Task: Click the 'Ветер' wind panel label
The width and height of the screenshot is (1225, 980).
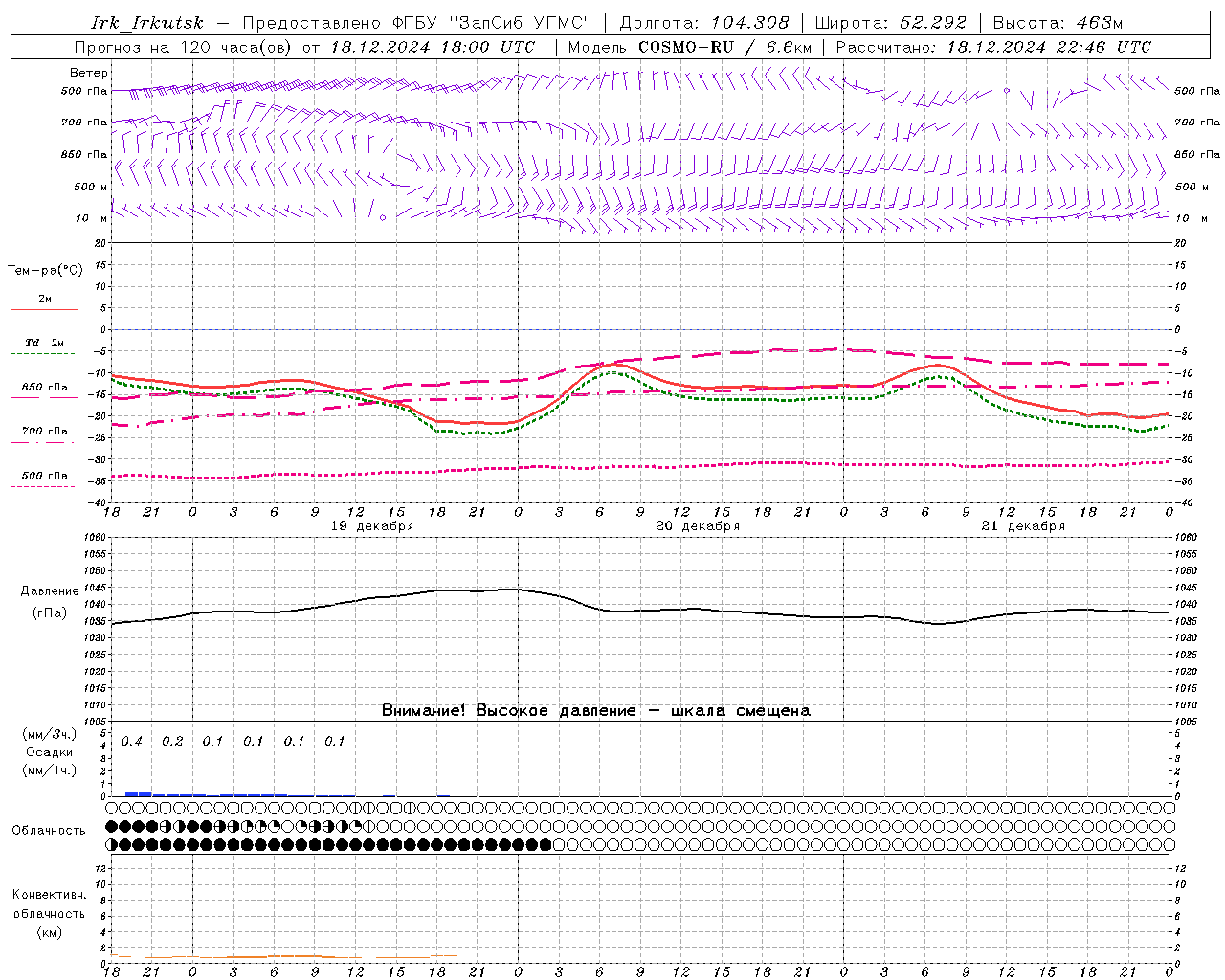Action: coord(89,73)
